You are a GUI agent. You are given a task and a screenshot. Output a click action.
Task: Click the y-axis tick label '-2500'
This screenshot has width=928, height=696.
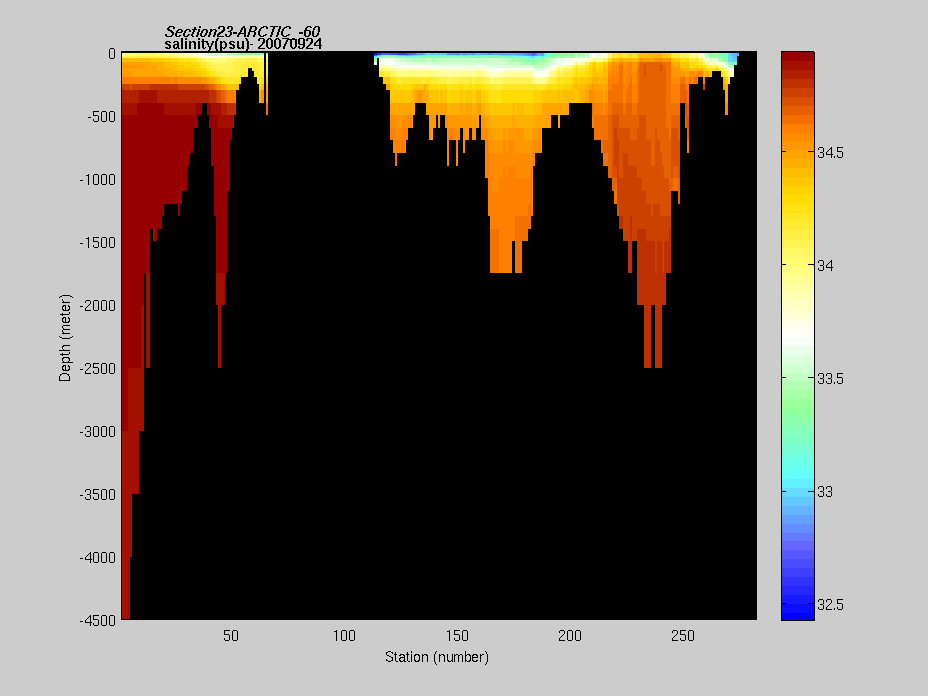click(98, 369)
